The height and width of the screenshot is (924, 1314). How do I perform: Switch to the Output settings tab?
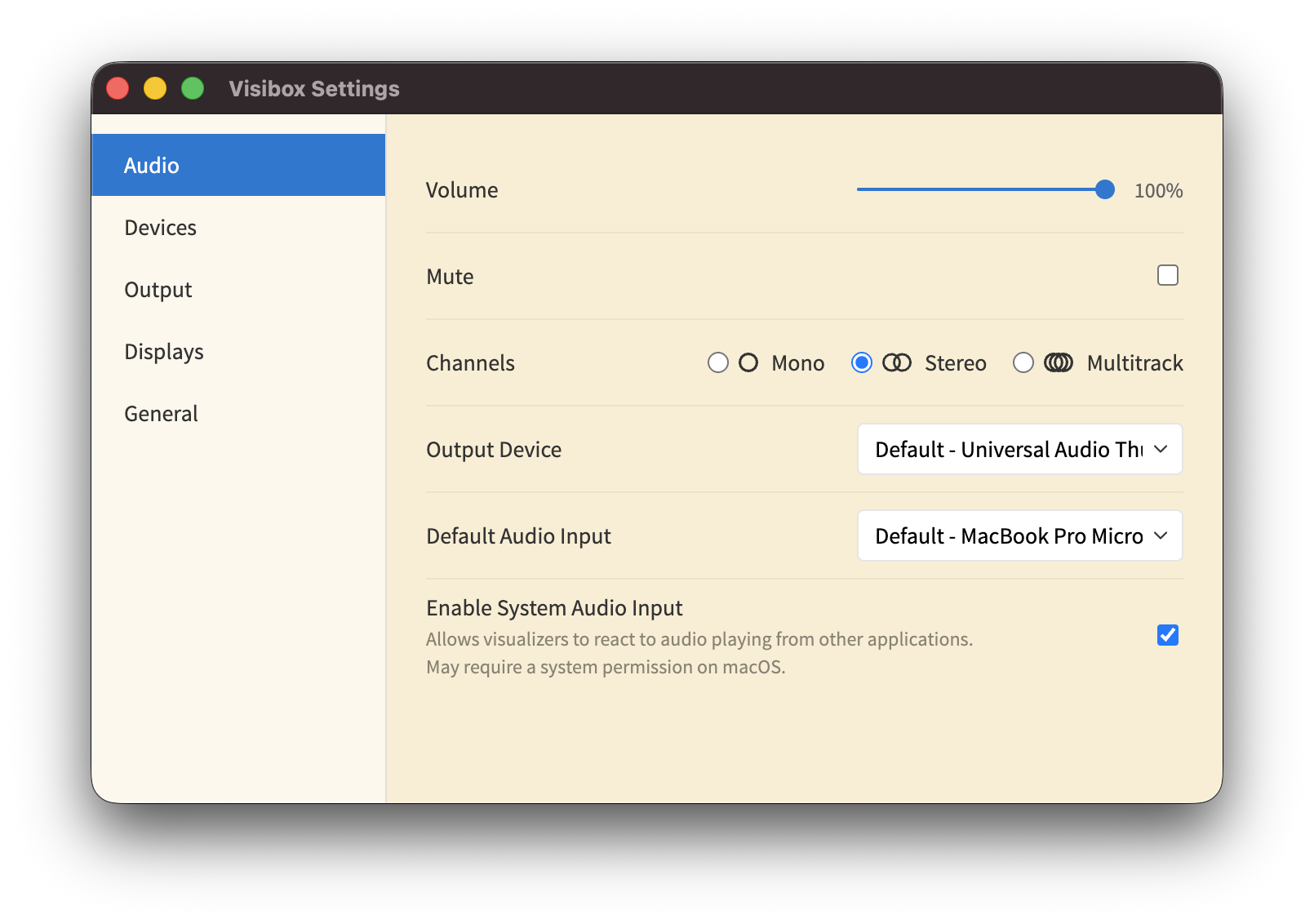pyautogui.click(x=158, y=290)
